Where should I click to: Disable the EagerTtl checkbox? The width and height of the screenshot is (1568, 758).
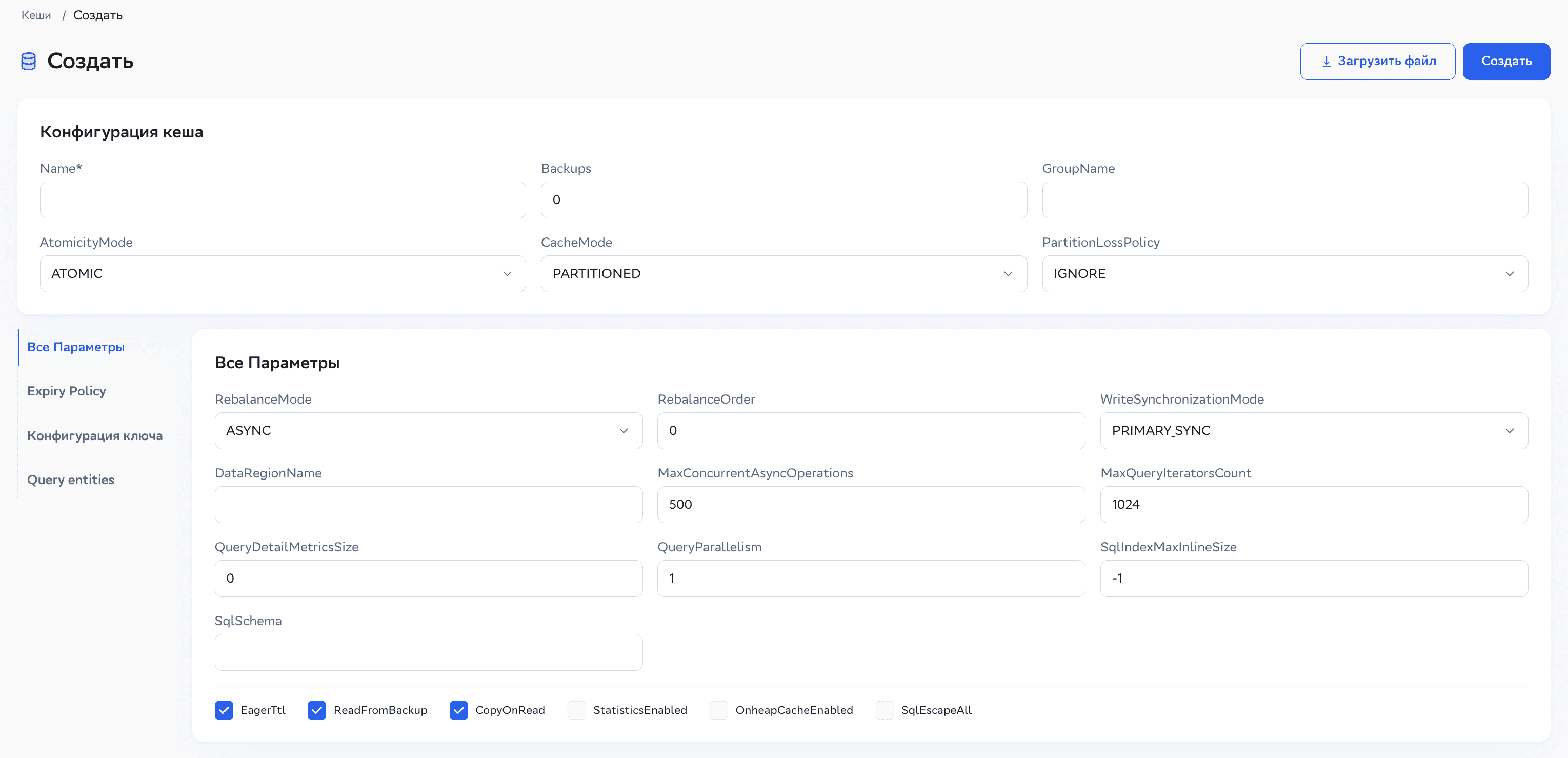pyautogui.click(x=225, y=710)
